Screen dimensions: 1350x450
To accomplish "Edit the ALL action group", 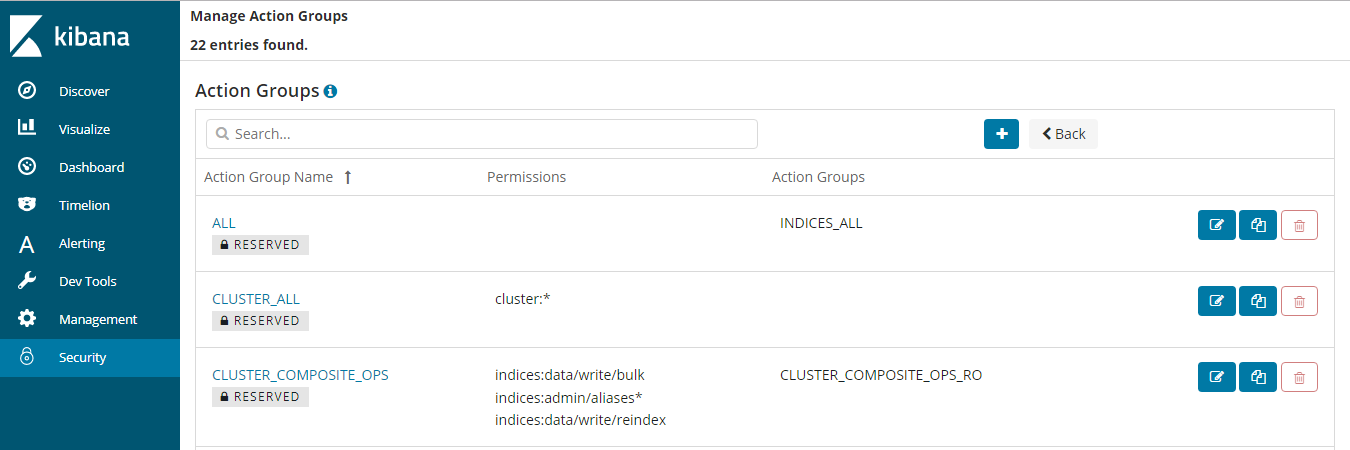I will coord(1217,225).
